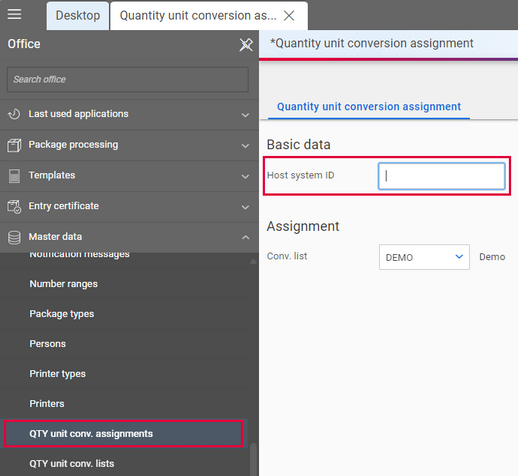Expand Last used applications section
Screen dimensions: 518x476
point(245,115)
